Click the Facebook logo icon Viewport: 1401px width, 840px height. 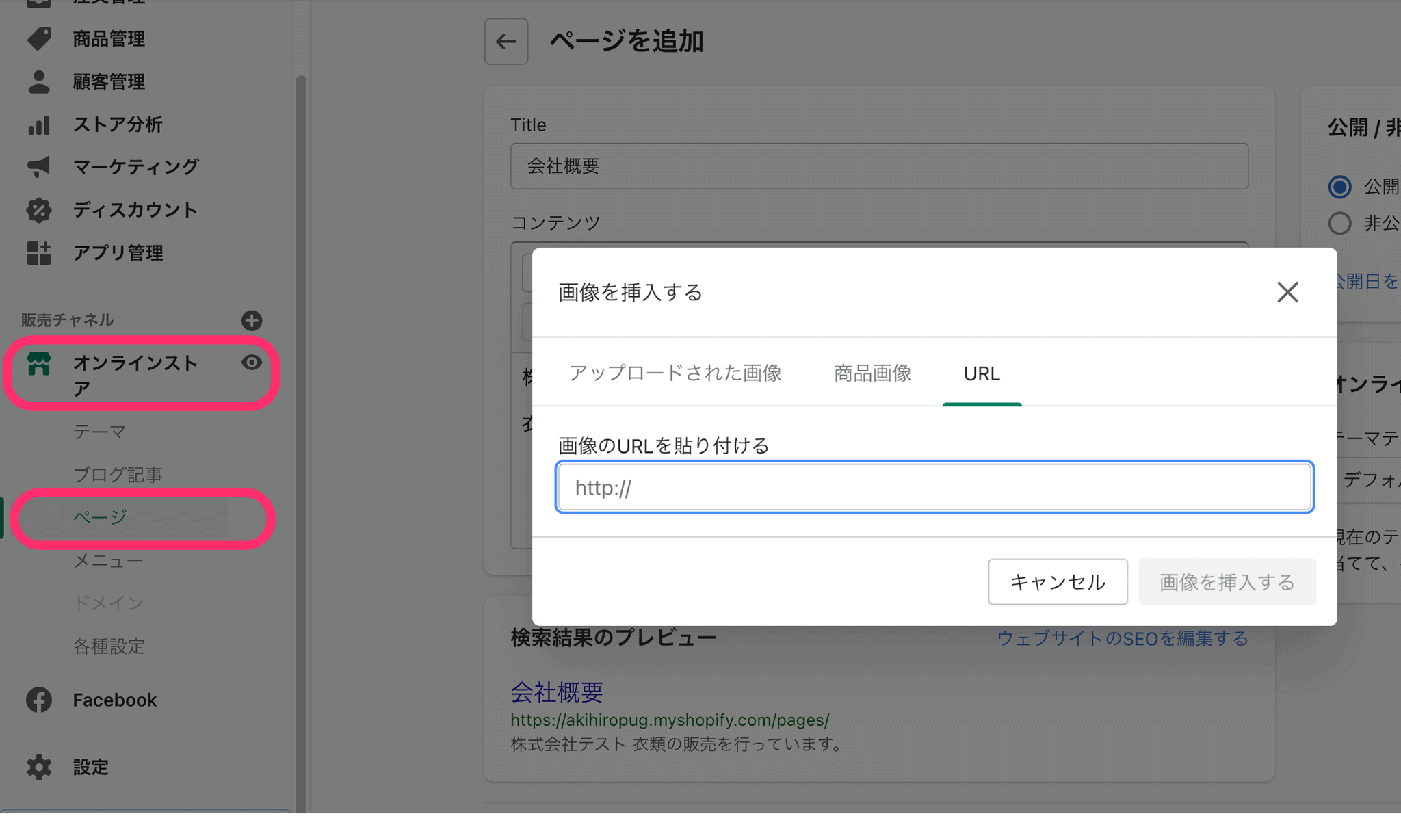point(39,700)
